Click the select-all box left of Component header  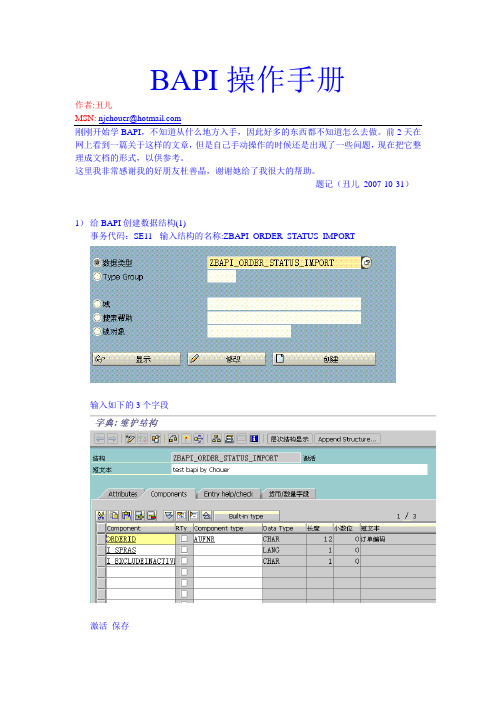point(101,528)
